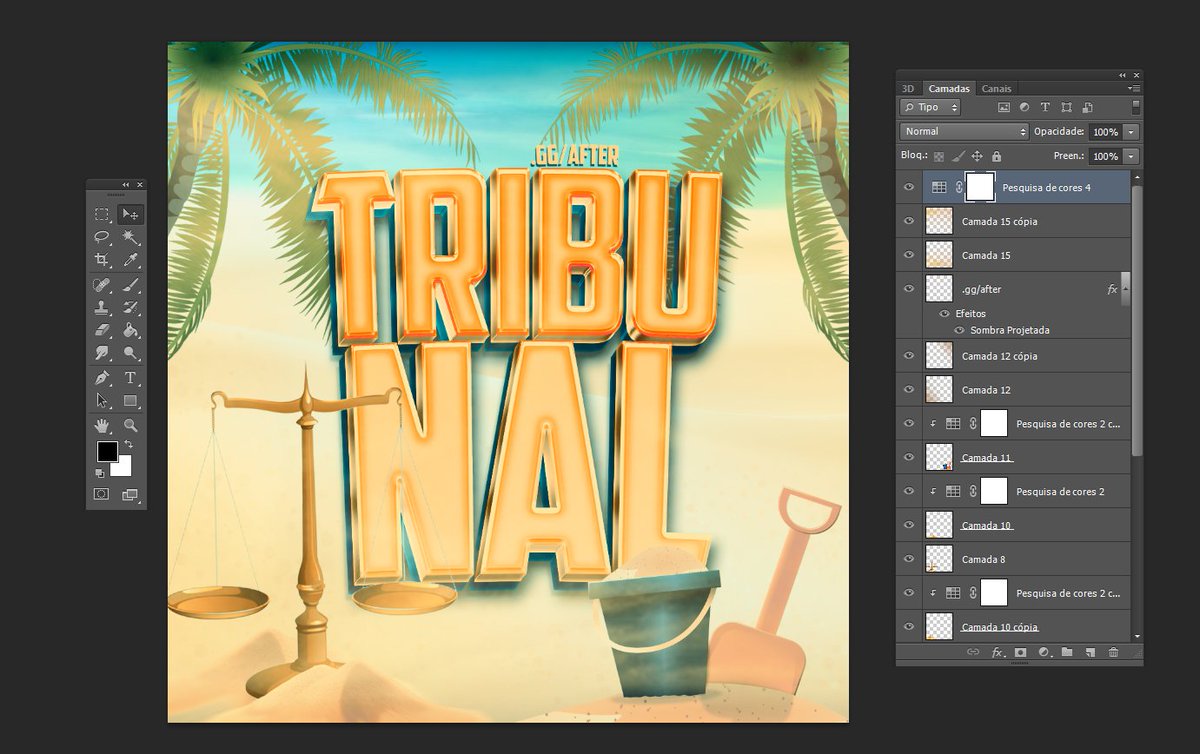Select the Hand tool
This screenshot has width=1200, height=754.
coord(102,426)
